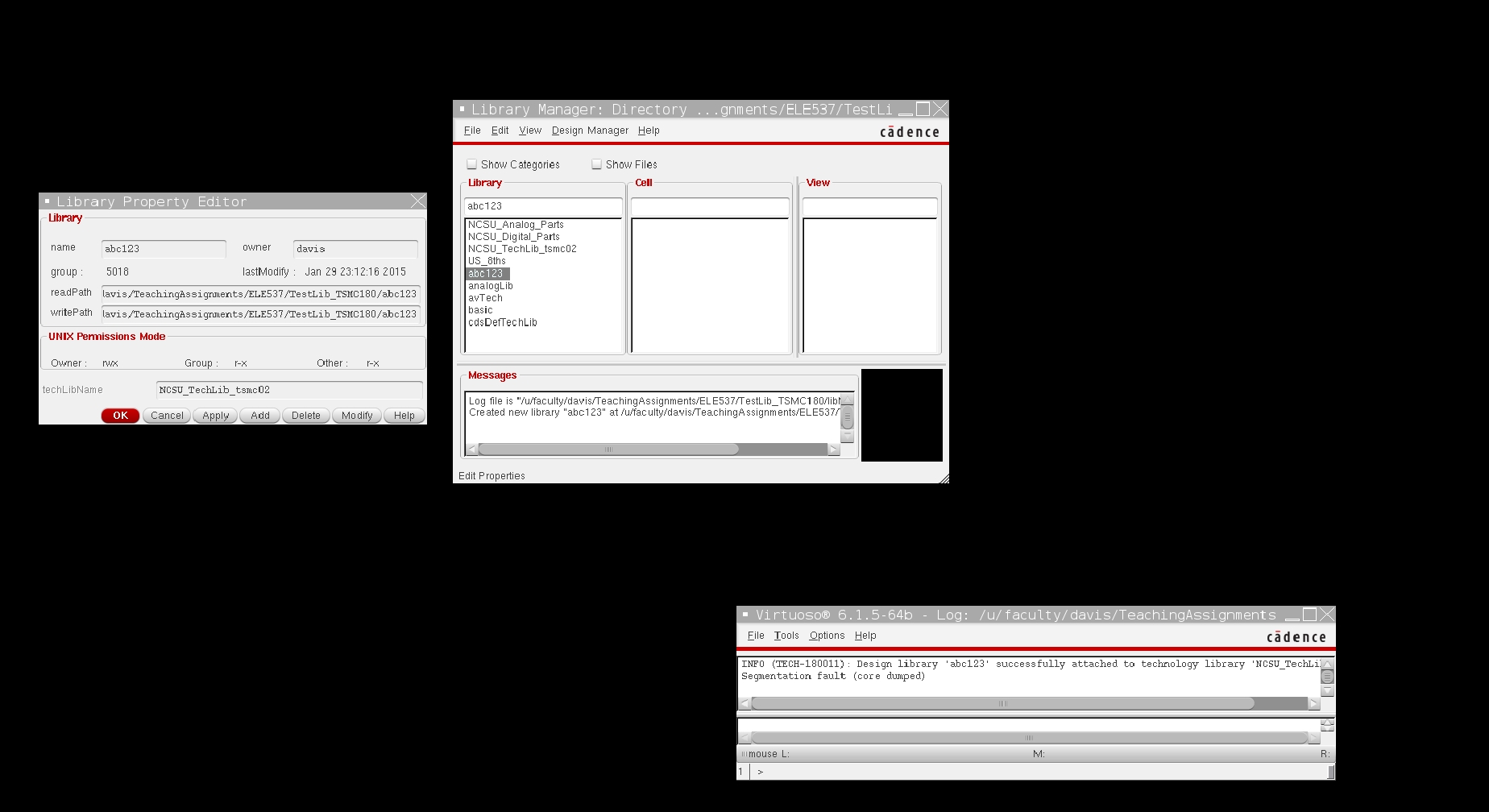The image size is (1489, 812).
Task: Click Messages scroll right arrow
Action: (833, 449)
